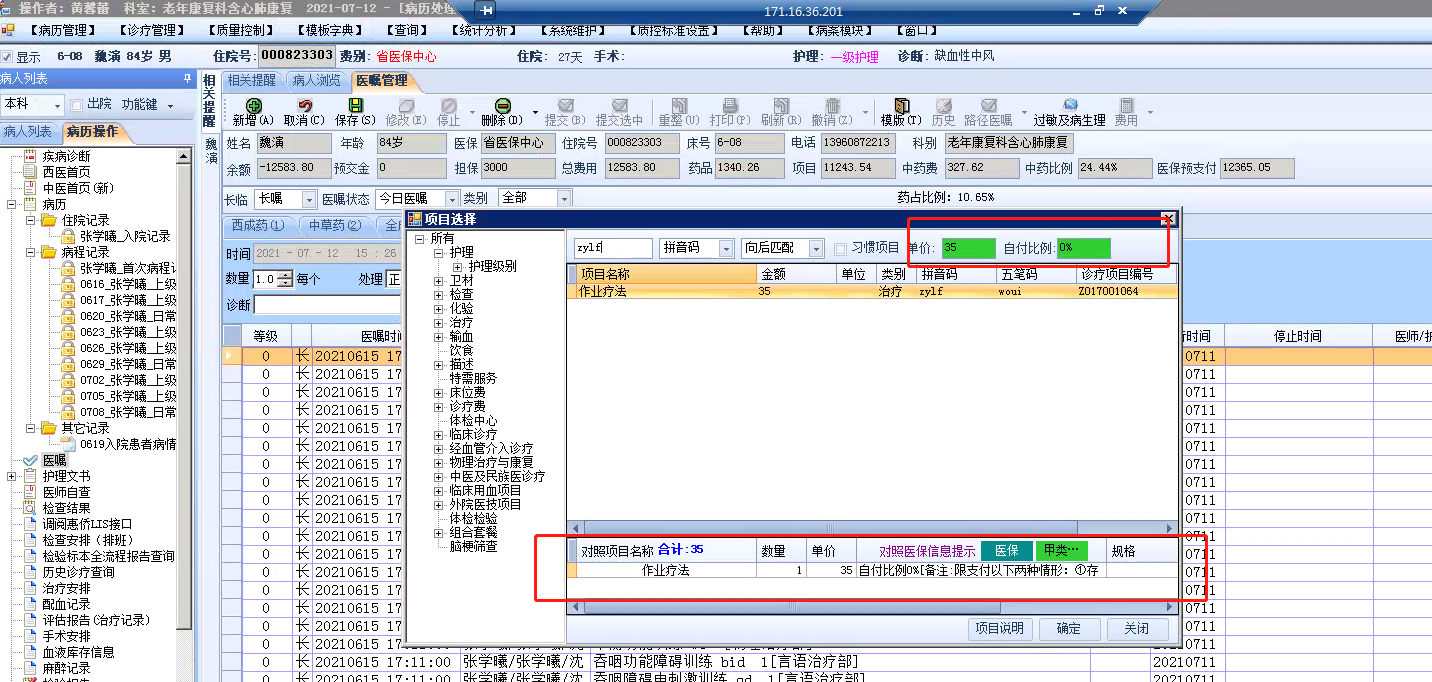Click the 关闭 button in dialog
This screenshot has width=1432, height=682.
[x=1136, y=629]
